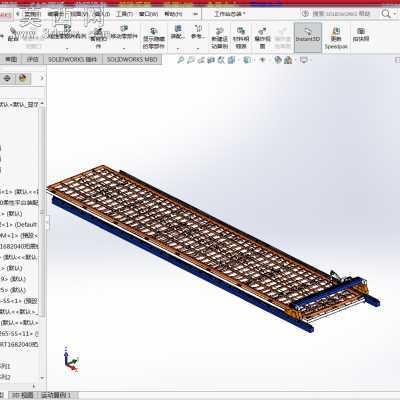Open the Insert (插入) menu
The width and height of the screenshot is (400, 400).
click(102, 14)
